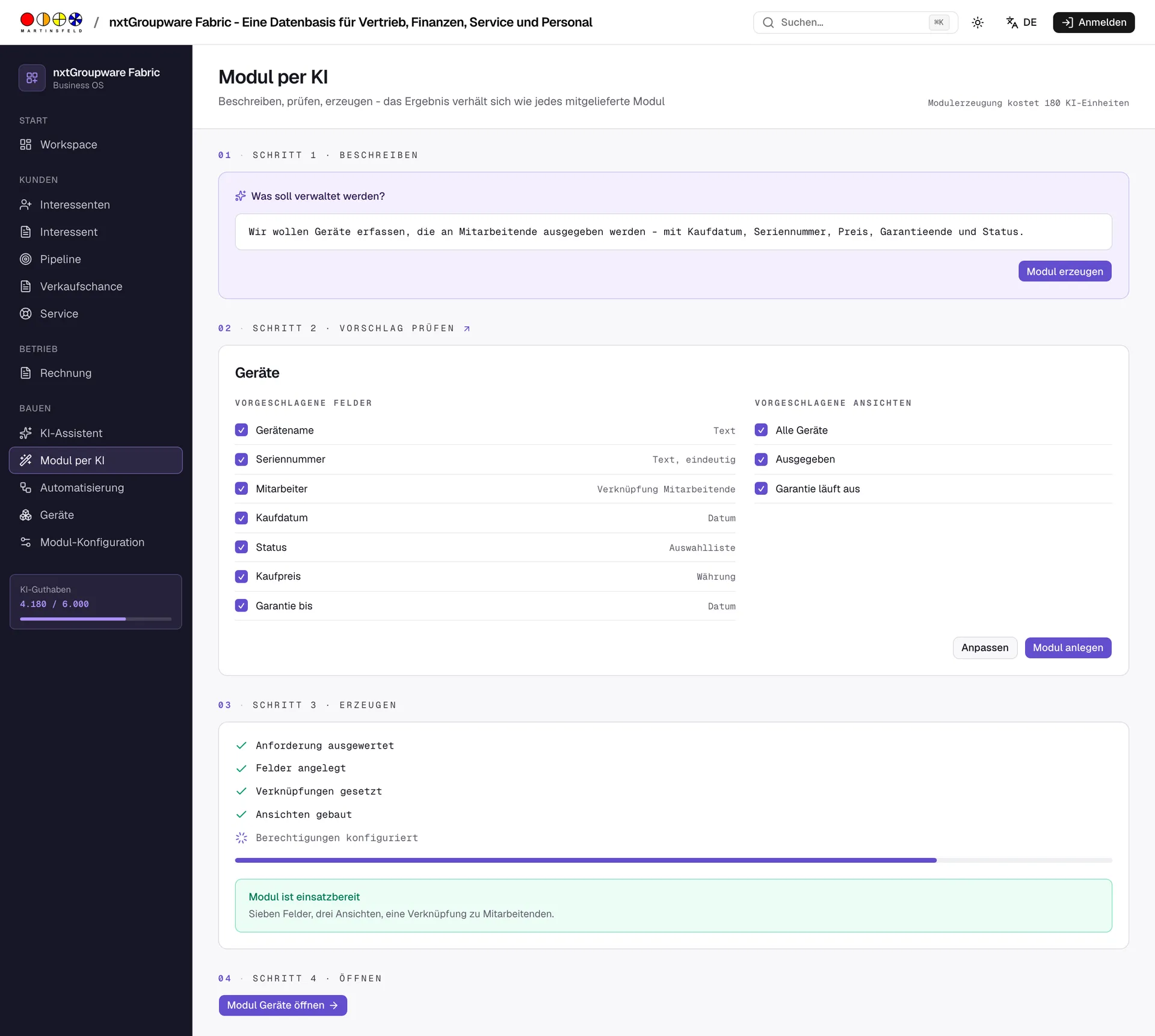Click the Verkaufschance document icon
This screenshot has width=1155, height=1036.
tap(25, 286)
